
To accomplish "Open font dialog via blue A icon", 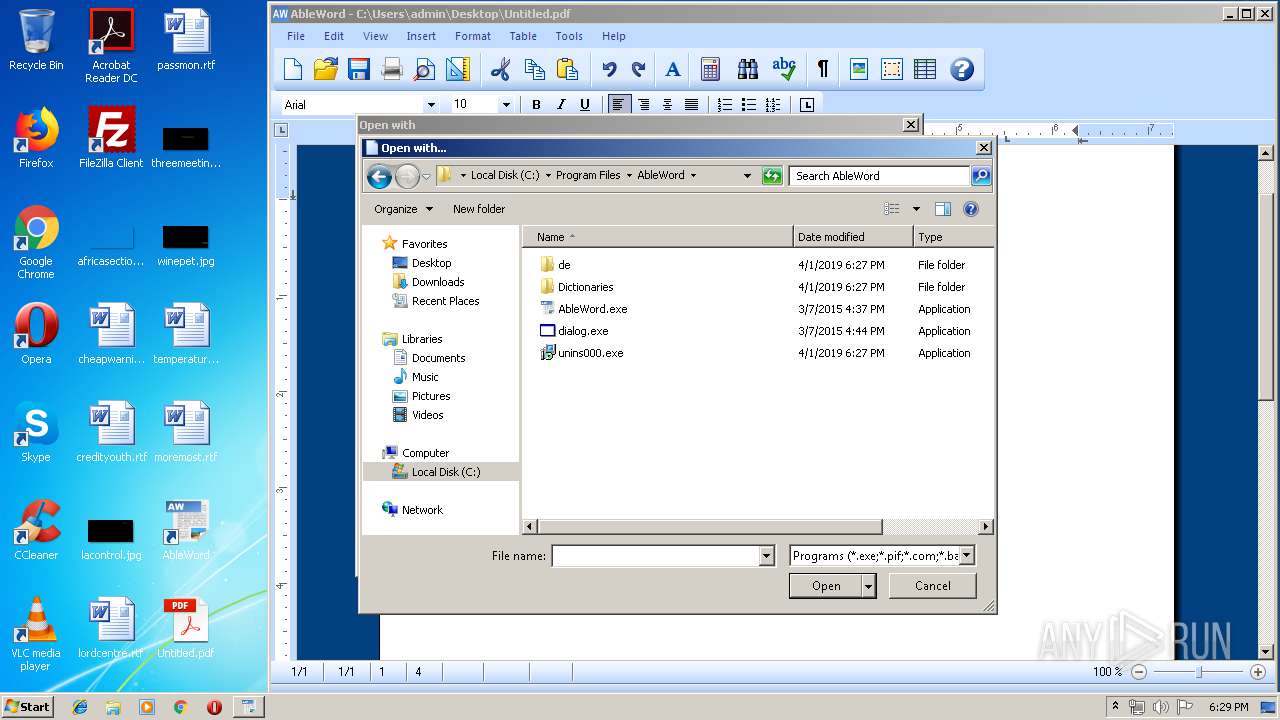I will point(673,69).
